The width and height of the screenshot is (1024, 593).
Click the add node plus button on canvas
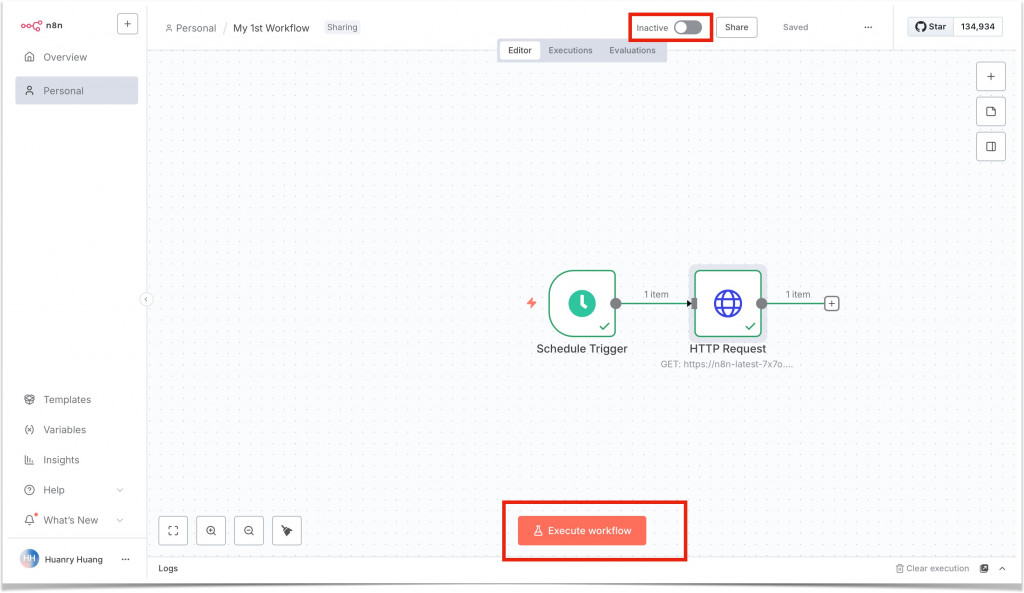click(991, 76)
